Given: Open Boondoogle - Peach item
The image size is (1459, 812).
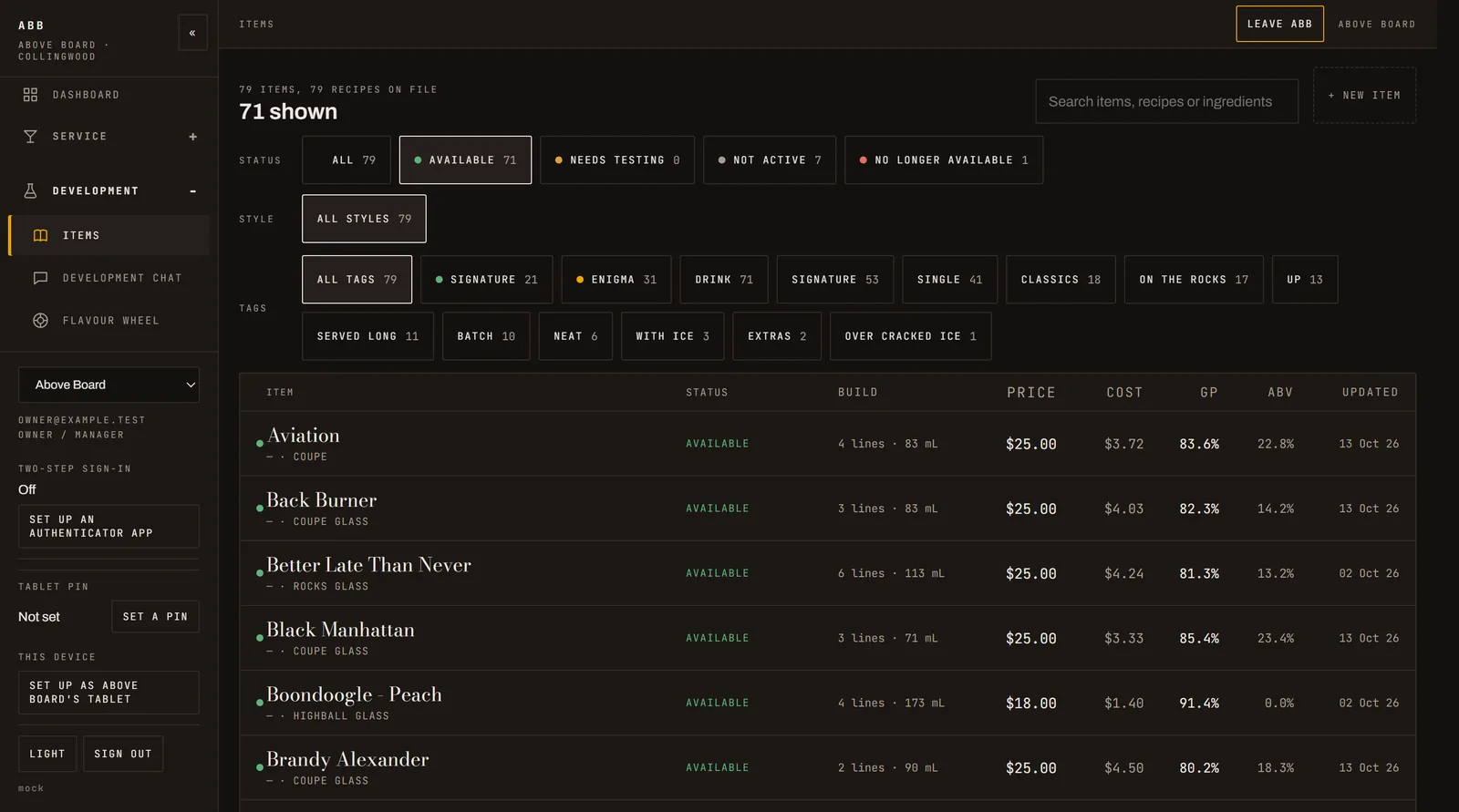Looking at the screenshot, I should point(827,704).
